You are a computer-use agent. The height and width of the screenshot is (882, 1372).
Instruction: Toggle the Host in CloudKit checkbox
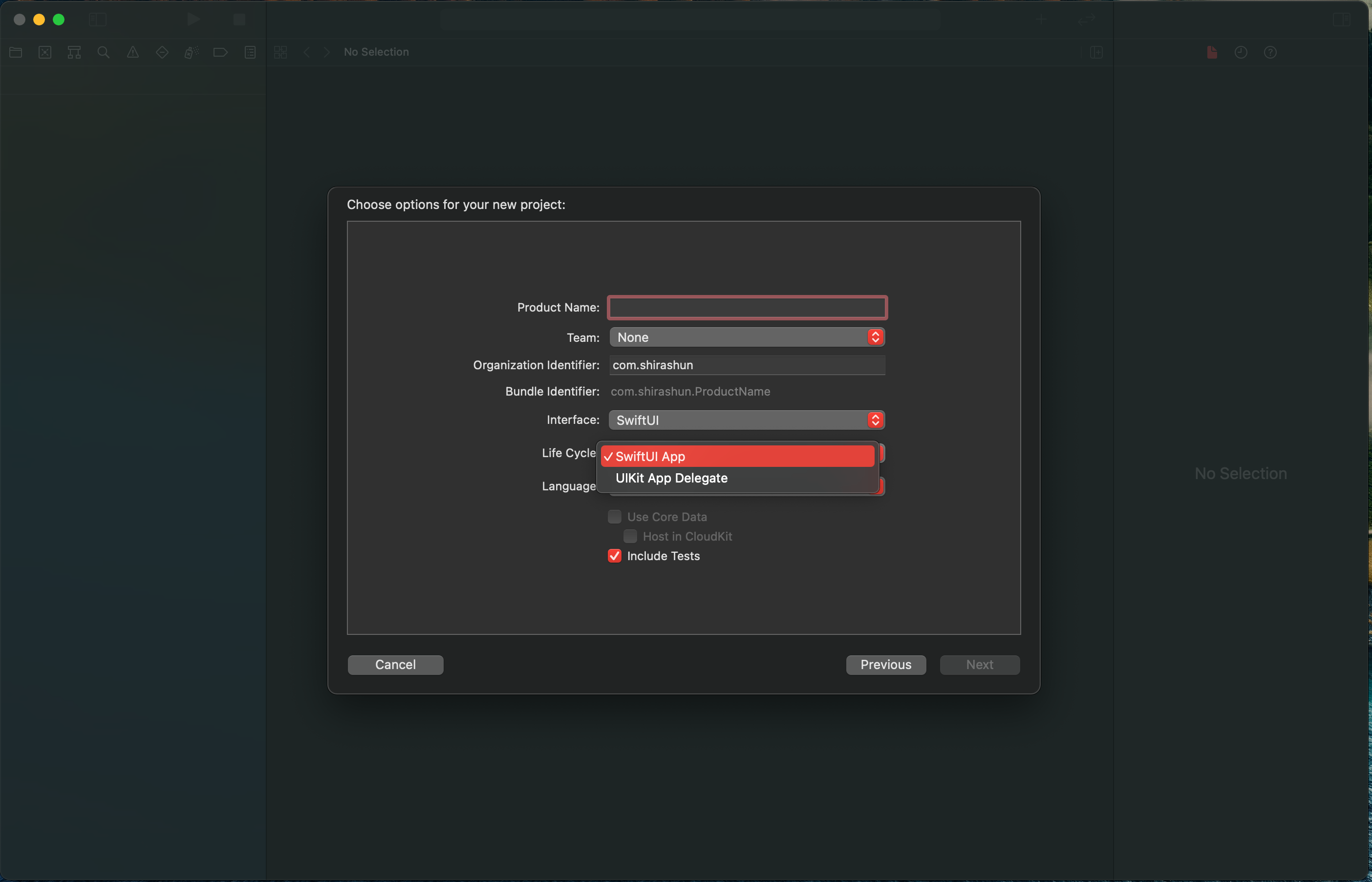pos(630,536)
